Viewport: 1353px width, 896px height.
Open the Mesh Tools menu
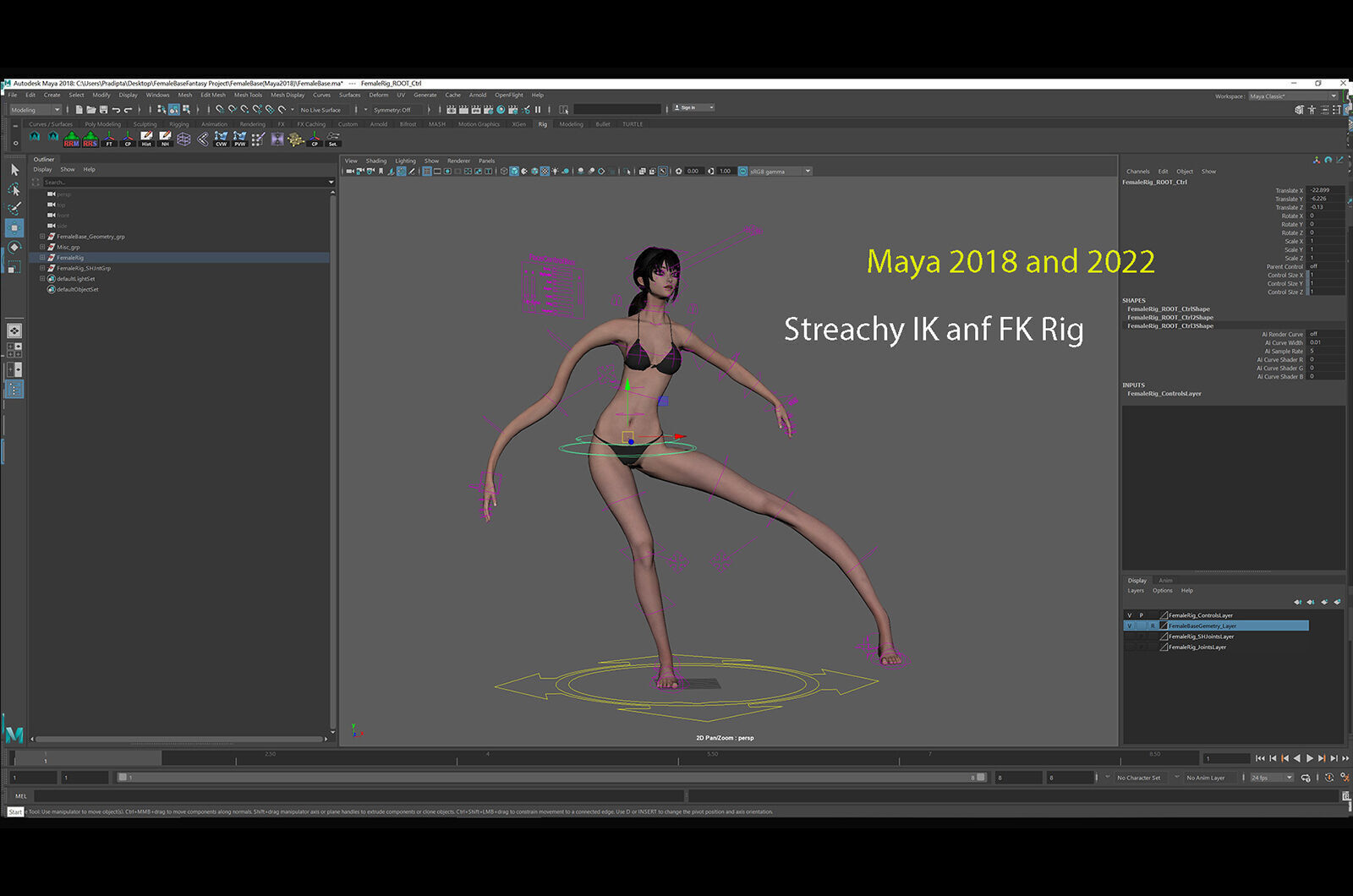248,95
